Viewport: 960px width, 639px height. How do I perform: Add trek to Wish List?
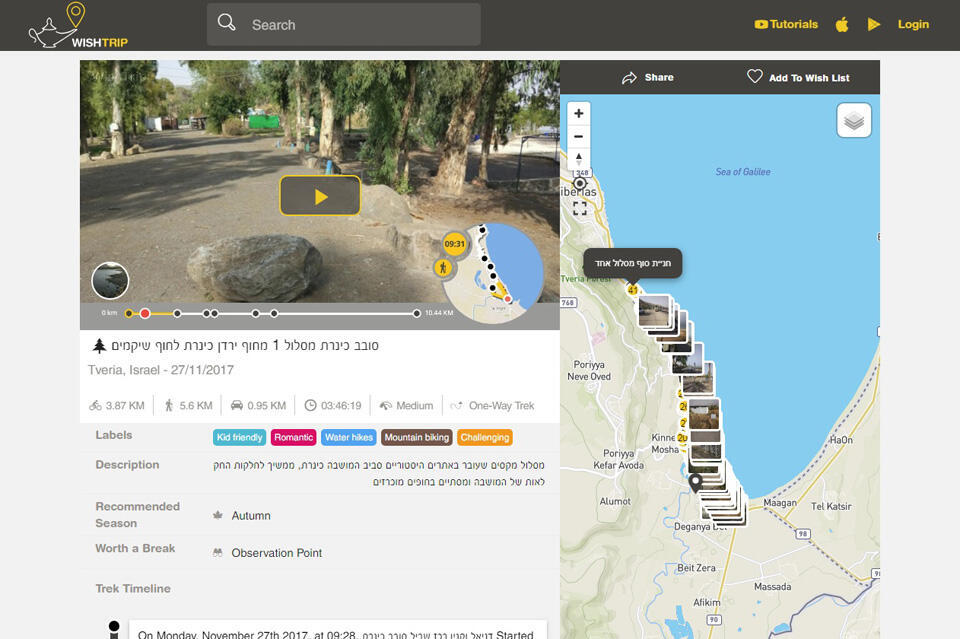pyautogui.click(x=798, y=78)
